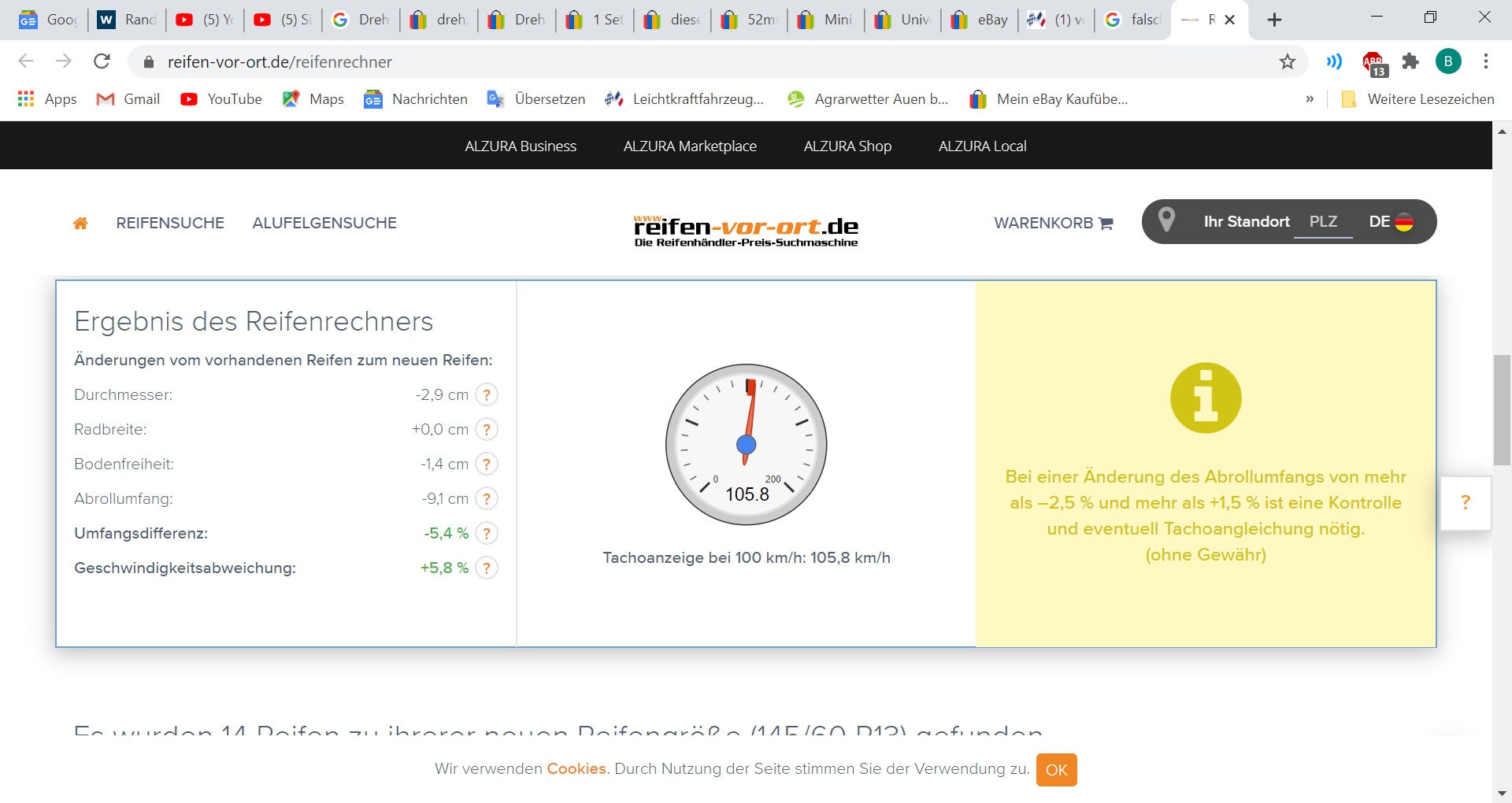
Task: Click the browser forward arrow
Action: [64, 61]
